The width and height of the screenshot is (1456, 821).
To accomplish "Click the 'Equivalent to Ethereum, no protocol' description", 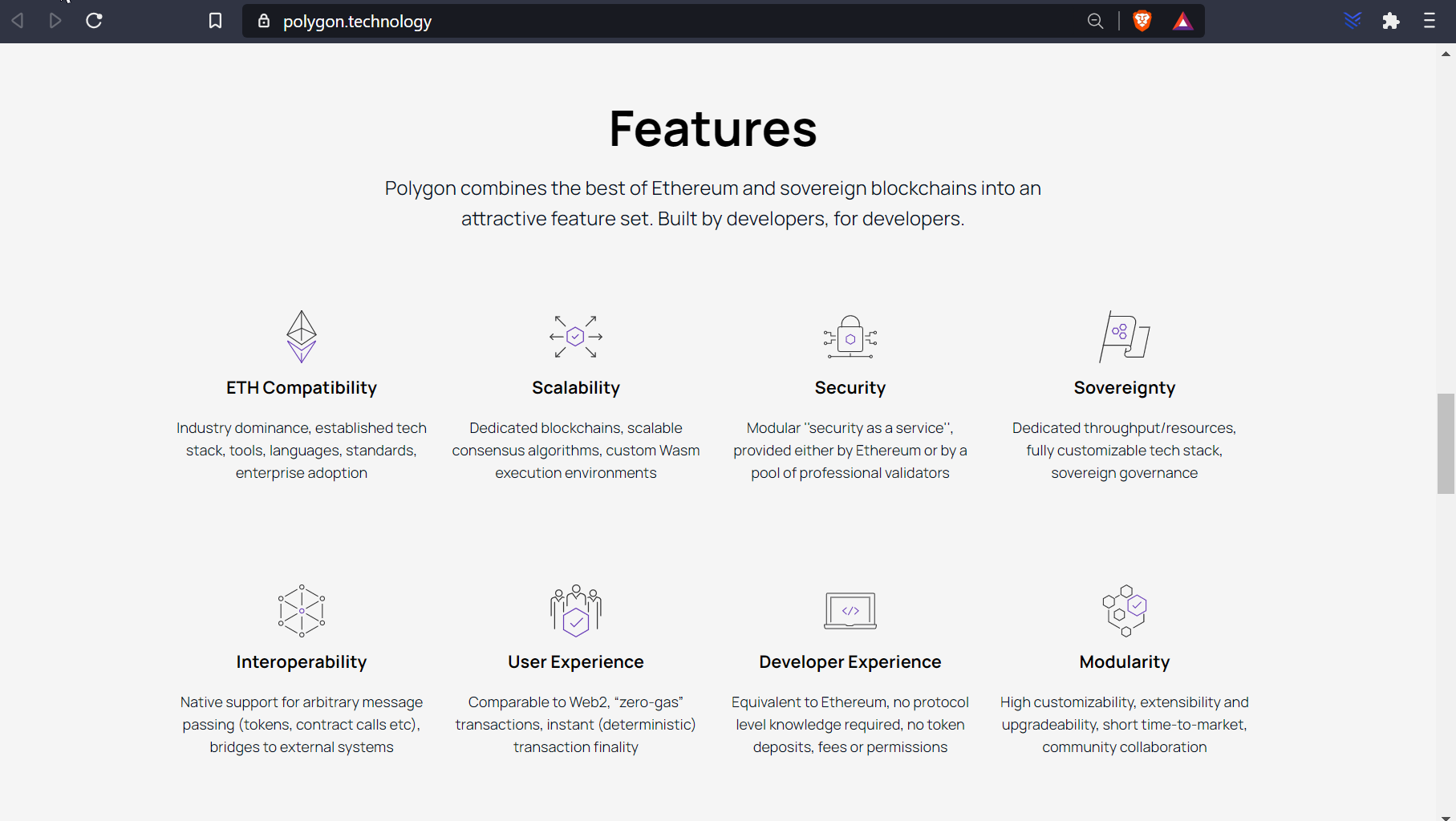I will point(850,725).
